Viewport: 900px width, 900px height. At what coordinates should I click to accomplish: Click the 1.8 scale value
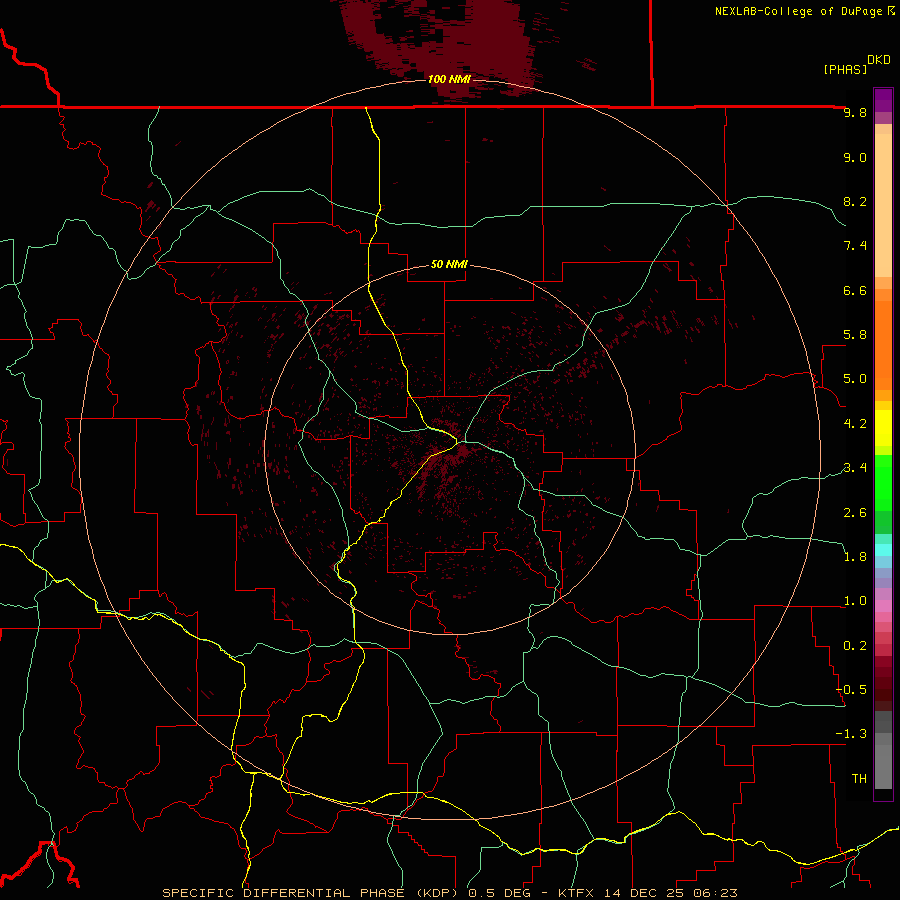tap(855, 557)
